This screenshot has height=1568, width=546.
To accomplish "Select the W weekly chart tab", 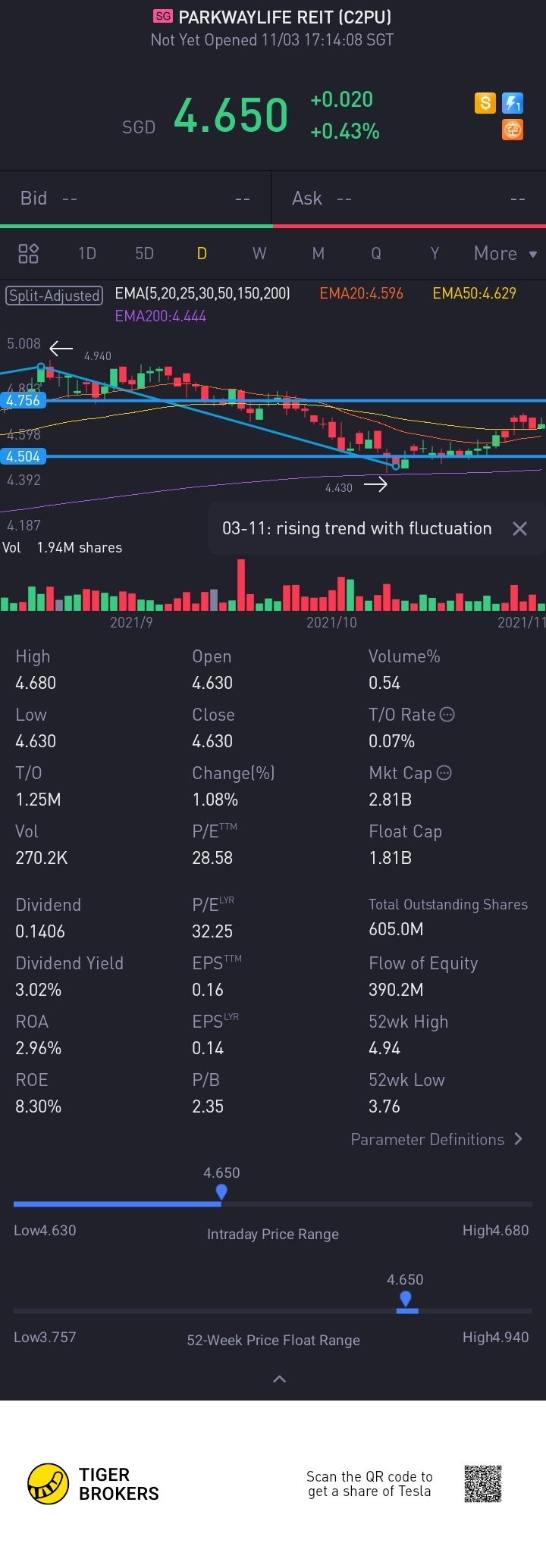I will coord(259,253).
